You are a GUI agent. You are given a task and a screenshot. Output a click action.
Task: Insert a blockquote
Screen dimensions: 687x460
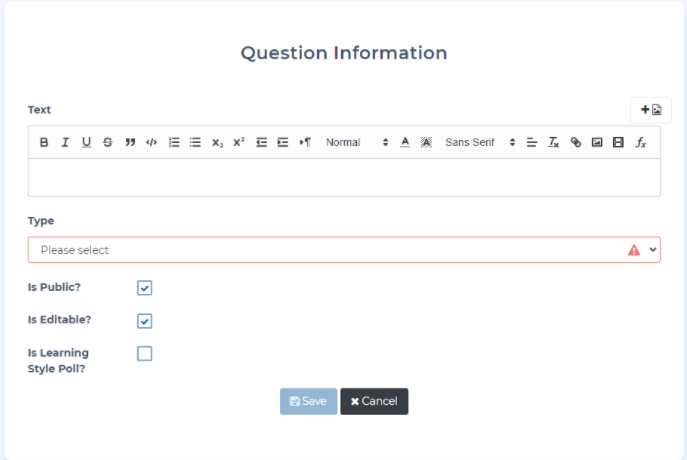pyautogui.click(x=130, y=143)
